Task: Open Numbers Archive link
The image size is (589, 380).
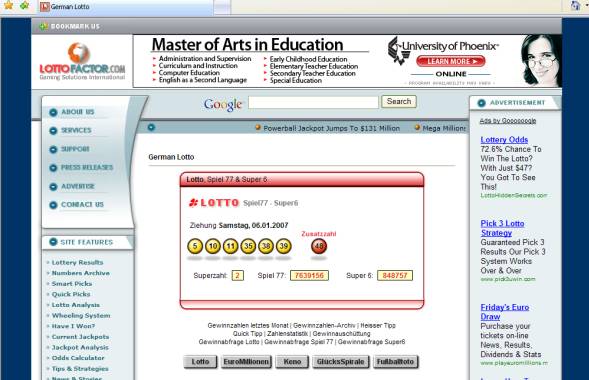Action: pos(81,273)
